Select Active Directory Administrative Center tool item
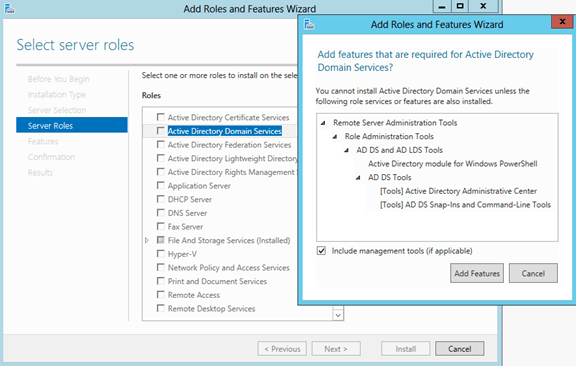The image size is (576, 366). (x=458, y=191)
